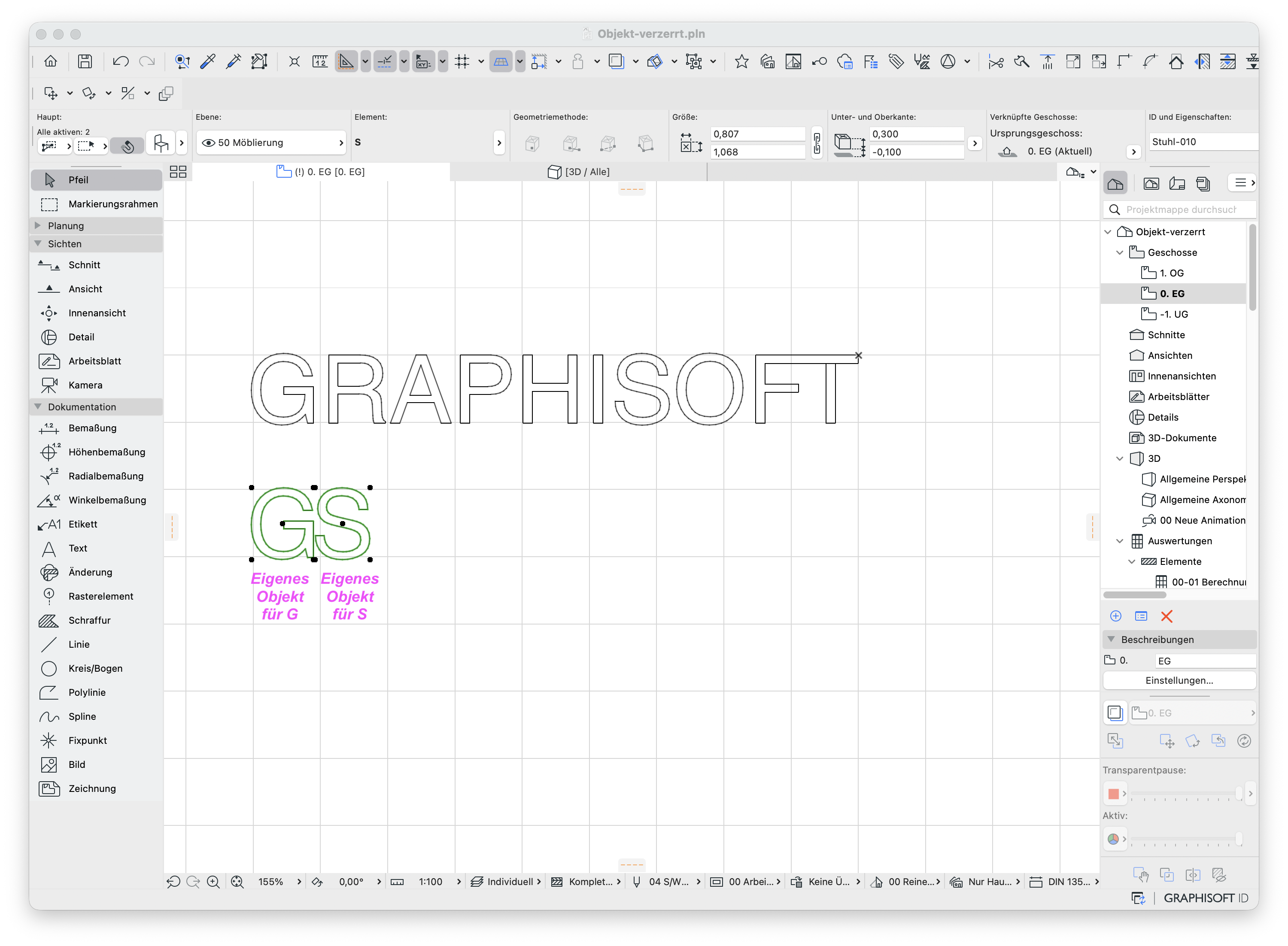Toggle the relative coordinates XY button
This screenshot has width=1288, height=946.
423,61
